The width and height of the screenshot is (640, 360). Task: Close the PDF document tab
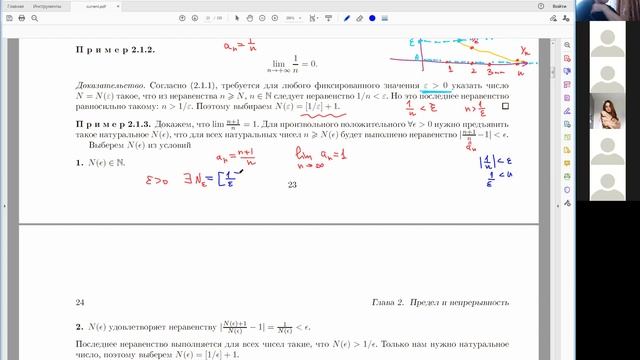tap(118, 7)
